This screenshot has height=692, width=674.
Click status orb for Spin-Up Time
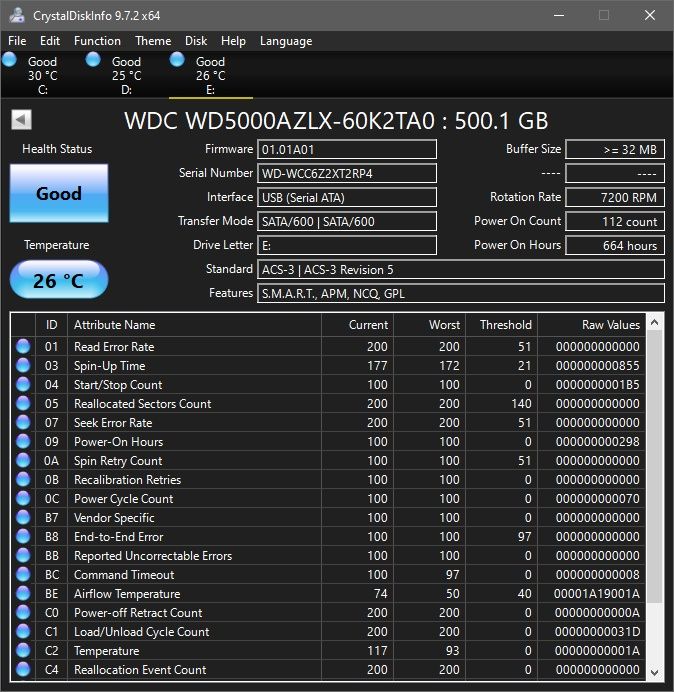[x=23, y=366]
